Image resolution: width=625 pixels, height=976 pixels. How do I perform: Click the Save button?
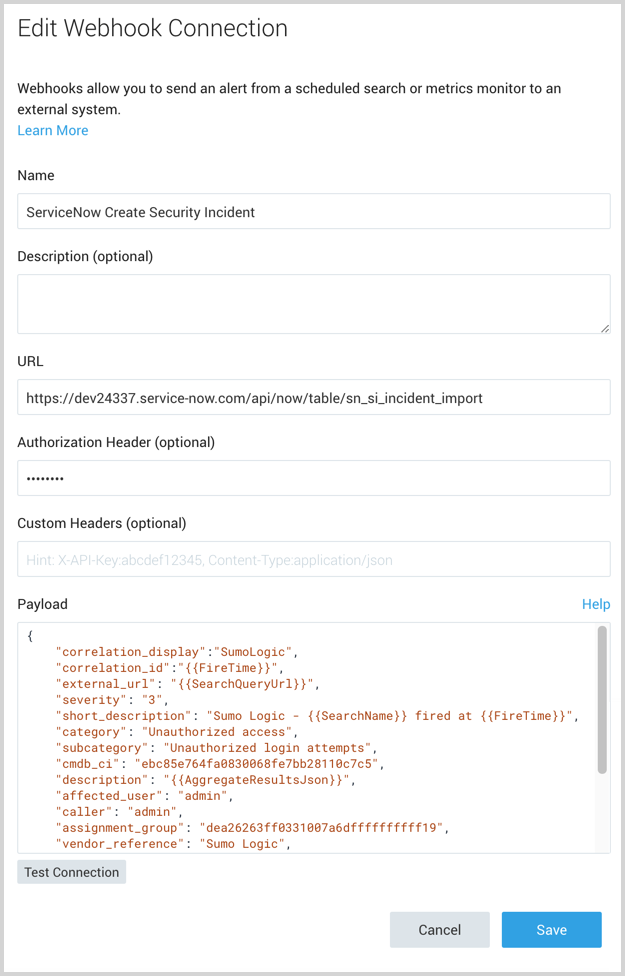551,929
